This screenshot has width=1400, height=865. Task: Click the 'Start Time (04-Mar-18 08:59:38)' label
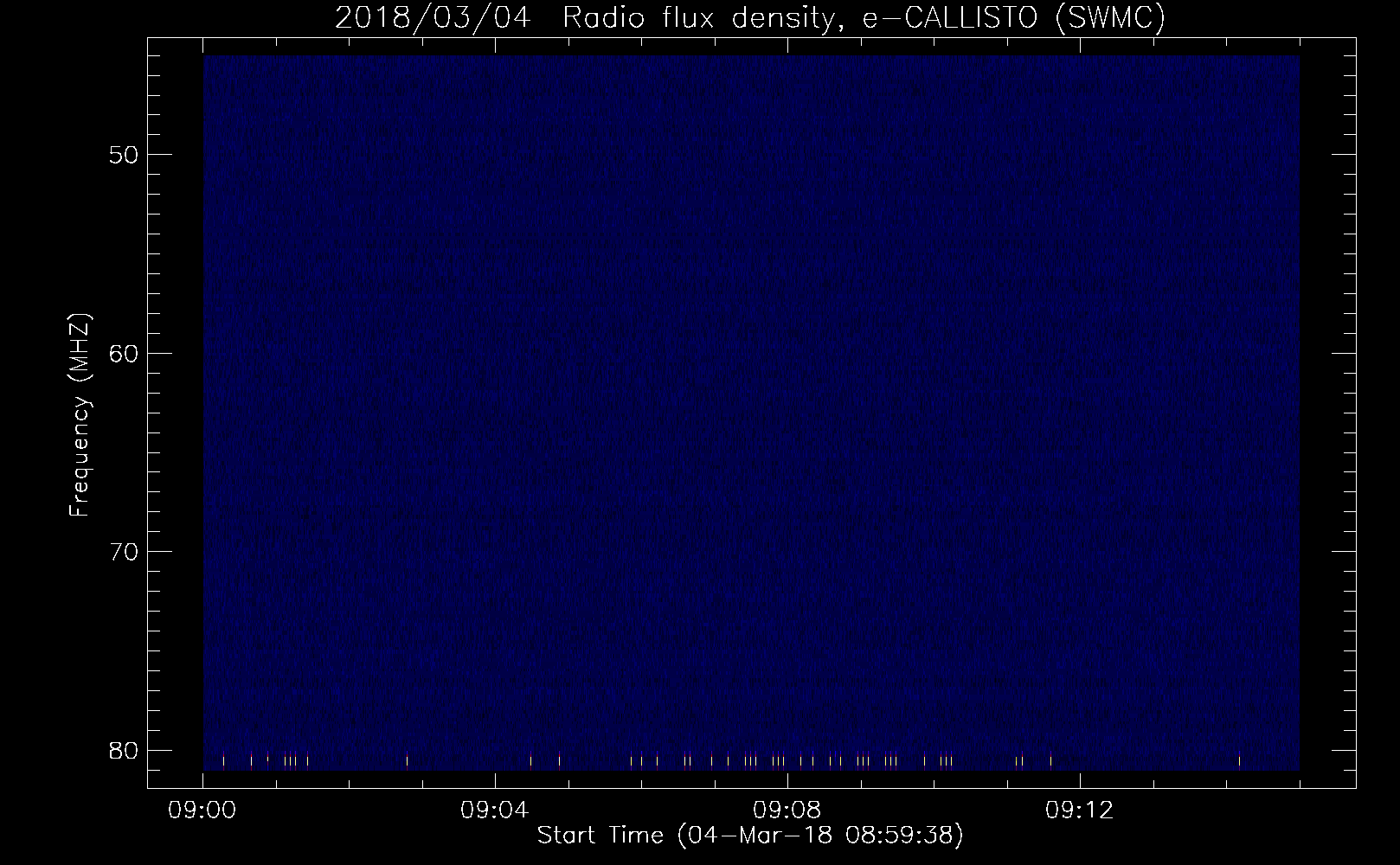pos(750,836)
